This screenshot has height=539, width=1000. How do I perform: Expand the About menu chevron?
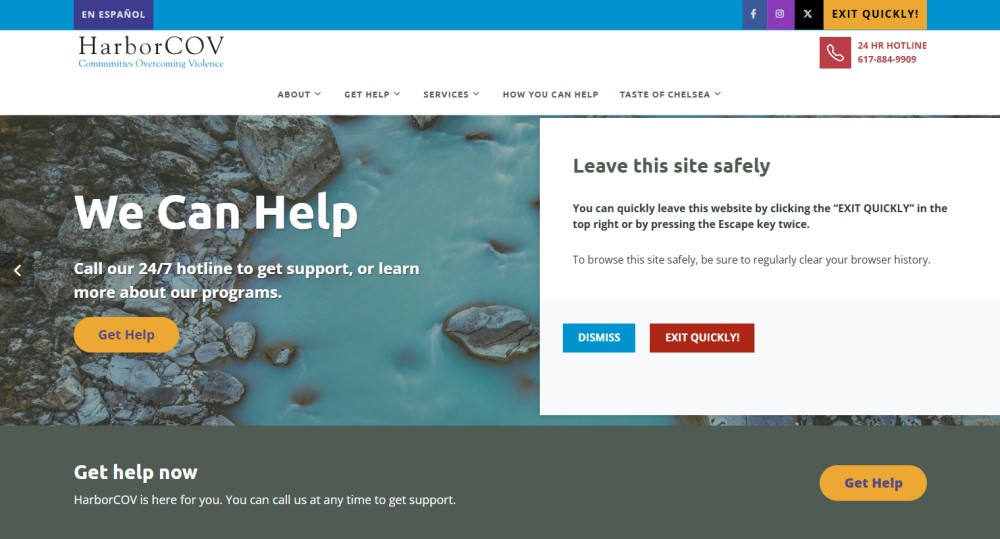tap(318, 94)
